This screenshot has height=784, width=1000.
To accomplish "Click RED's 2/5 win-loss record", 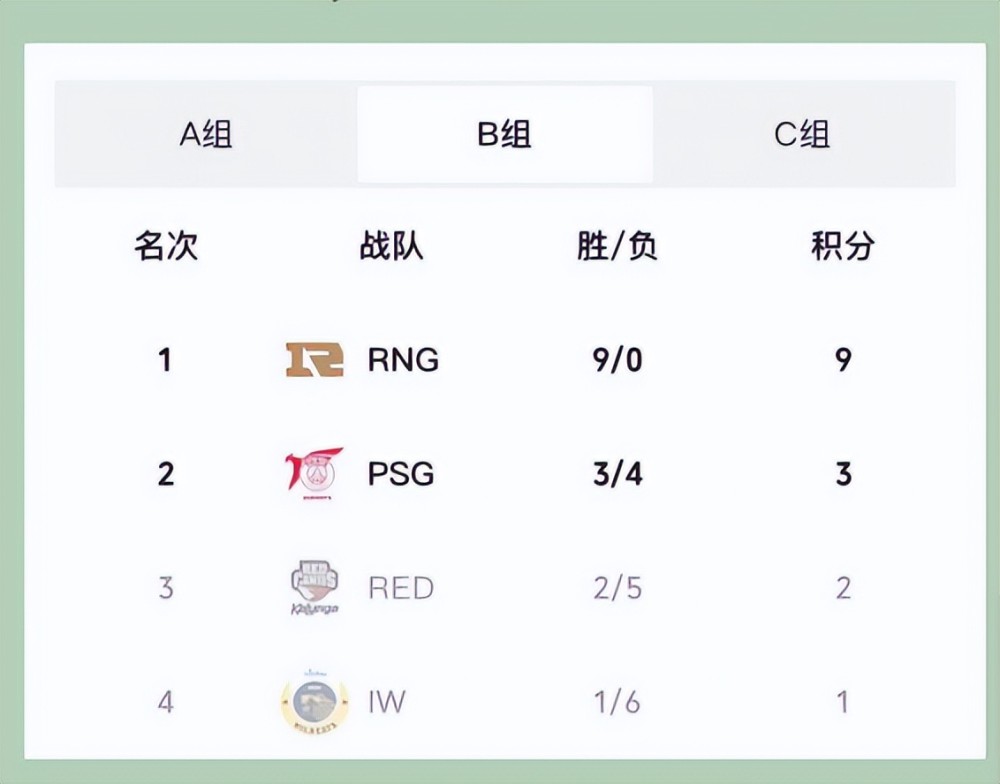I will [x=617, y=587].
